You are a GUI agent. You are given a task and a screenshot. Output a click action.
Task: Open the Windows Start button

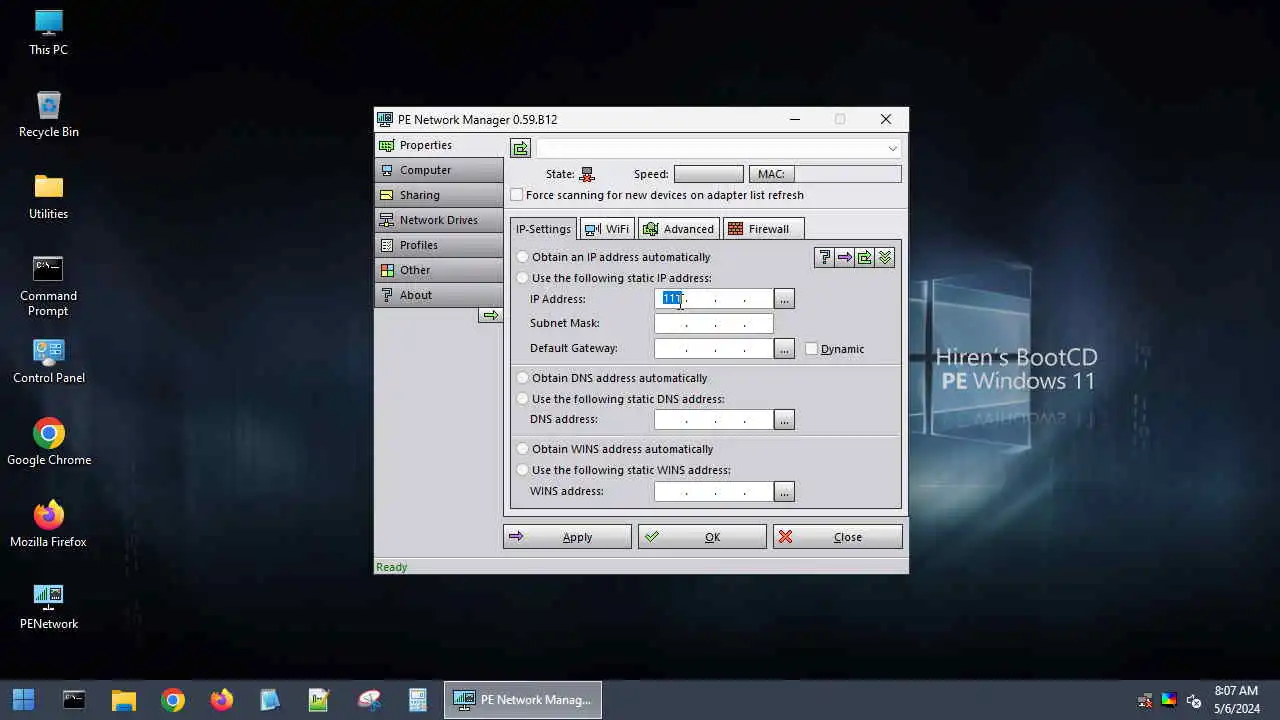point(23,699)
